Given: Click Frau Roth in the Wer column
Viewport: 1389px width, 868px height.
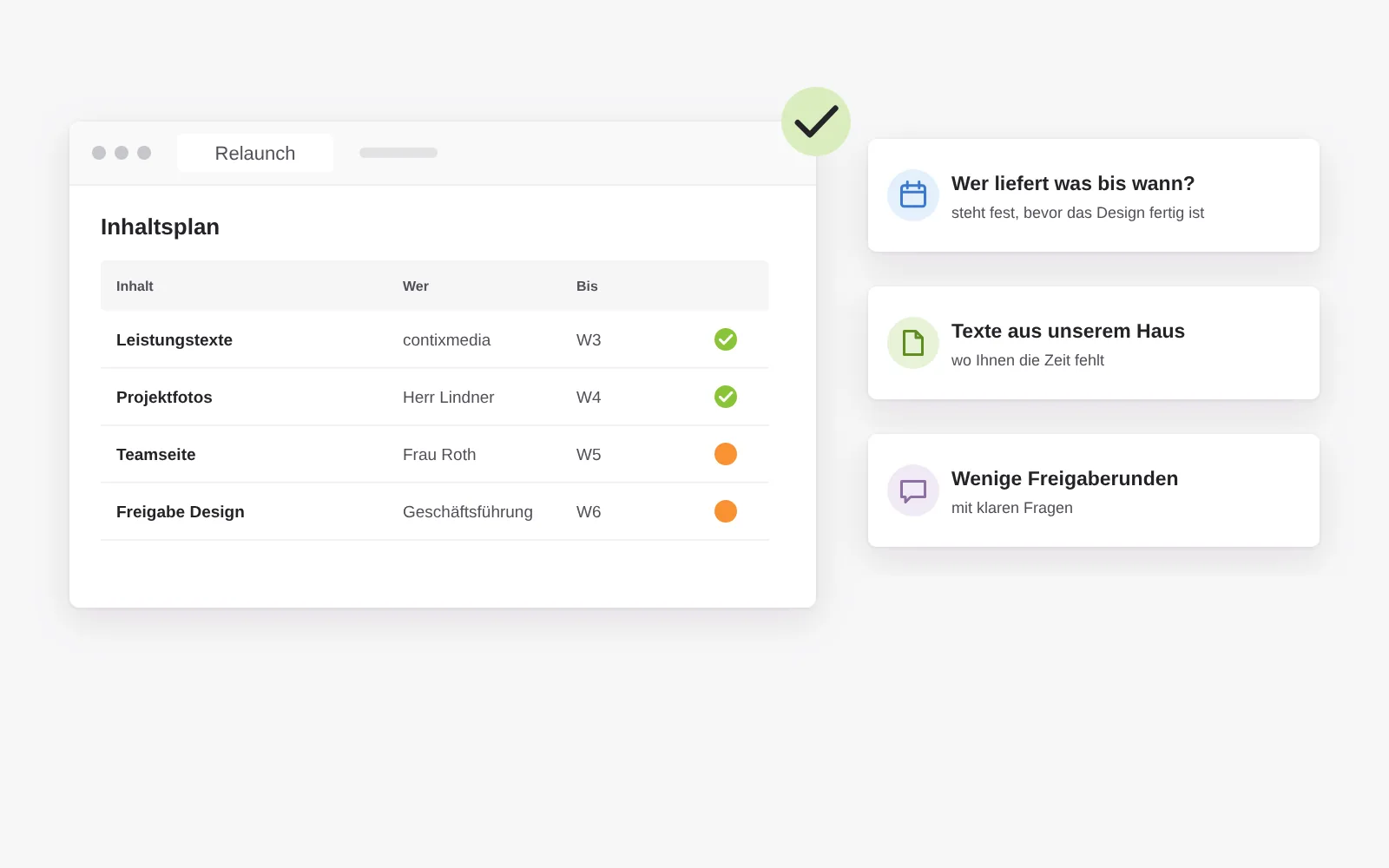Looking at the screenshot, I should (x=439, y=455).
